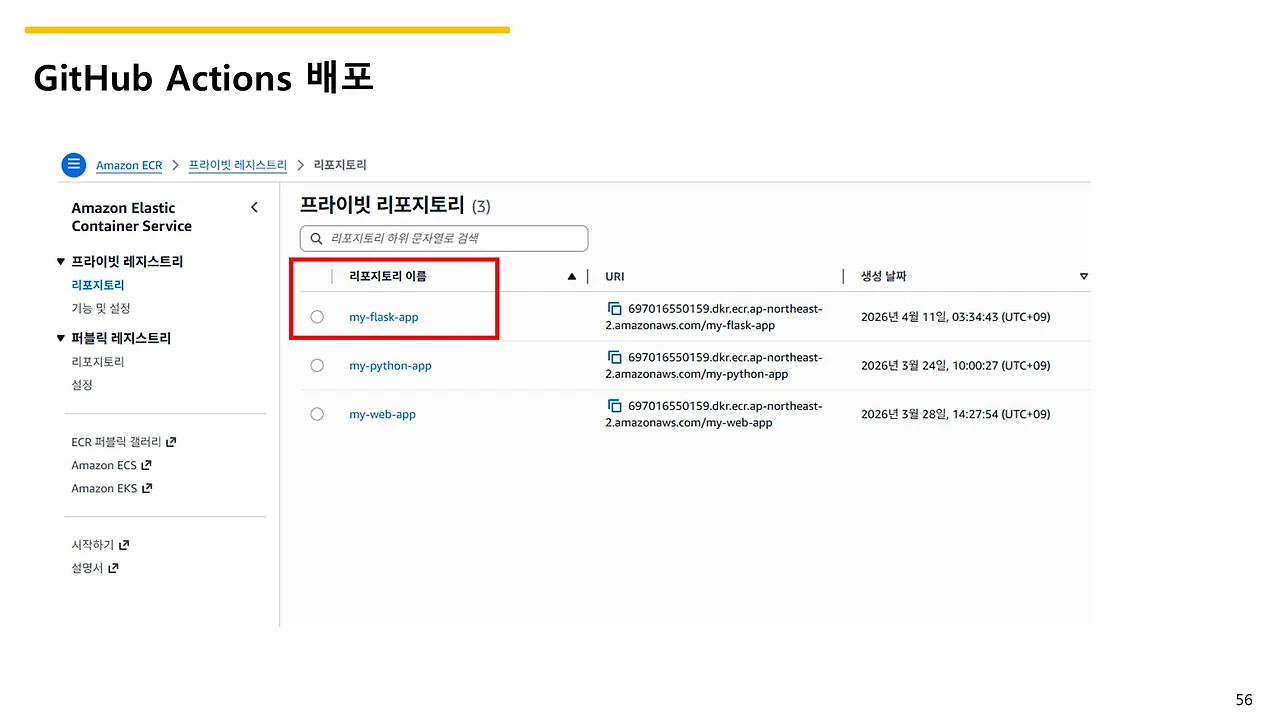Select the my-flask-app radio button
Viewport: 1280px width, 720px height.
click(x=317, y=317)
